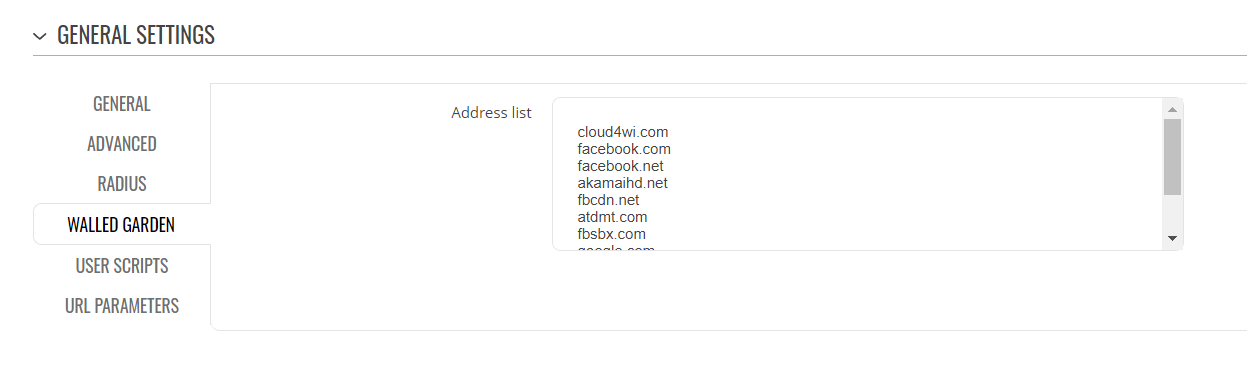Switch to the Advanced tab
This screenshot has width=1247, height=388.
coord(122,144)
